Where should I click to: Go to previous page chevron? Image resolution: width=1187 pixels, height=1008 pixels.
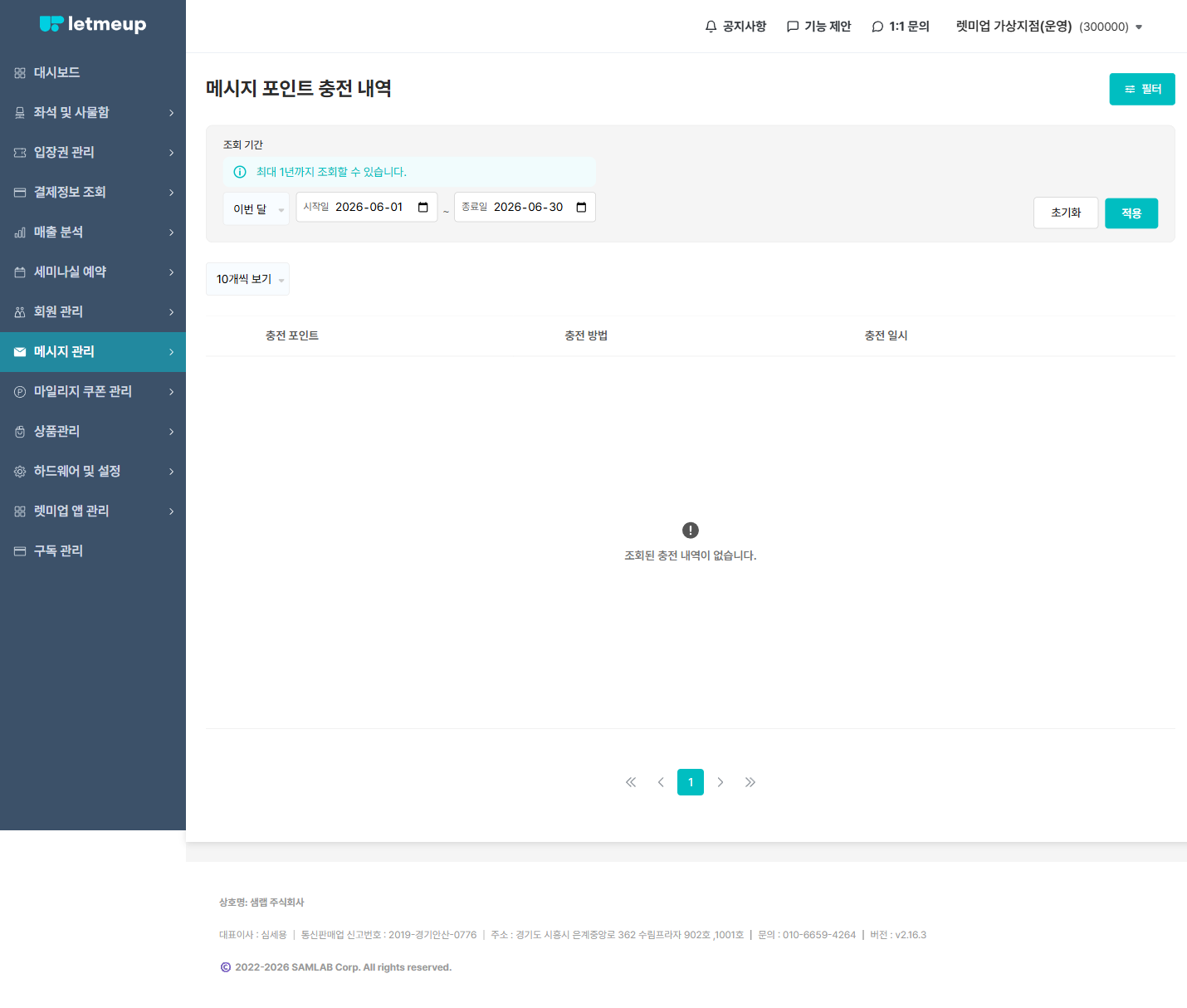tap(661, 782)
